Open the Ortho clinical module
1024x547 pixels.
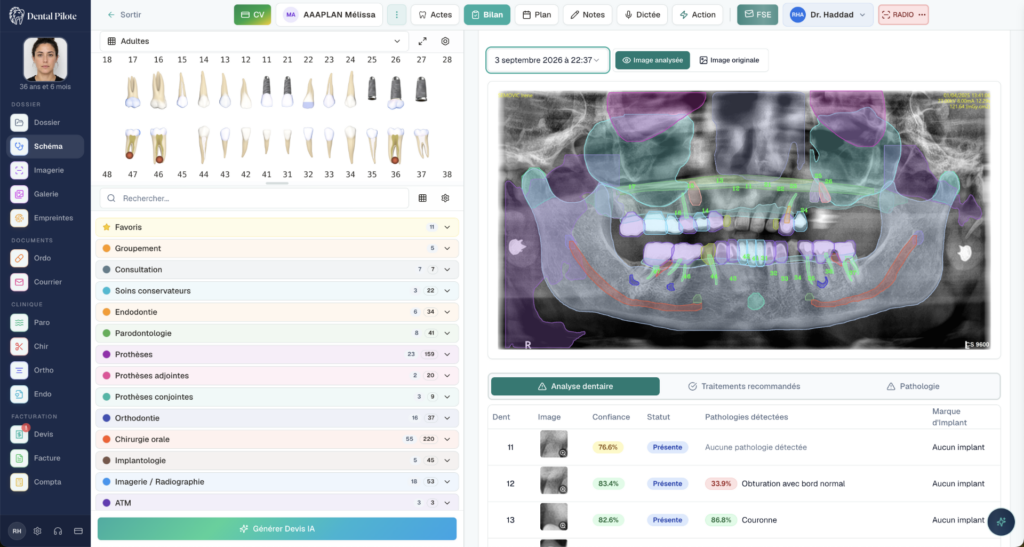click(x=45, y=370)
